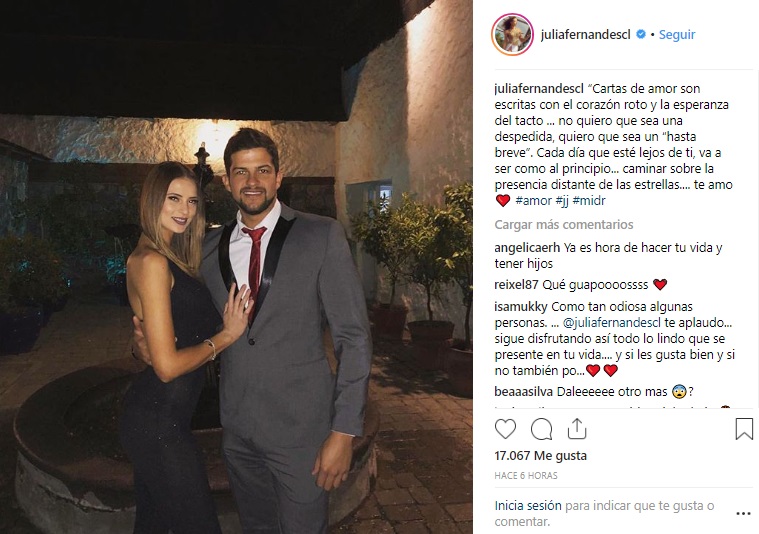Click Inicia sesión login link
This screenshot has height=534, width=759.
coord(528,506)
